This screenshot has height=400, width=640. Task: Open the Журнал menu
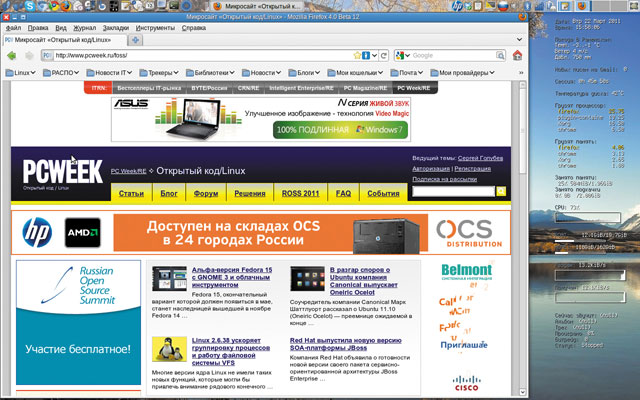[x=84, y=28]
